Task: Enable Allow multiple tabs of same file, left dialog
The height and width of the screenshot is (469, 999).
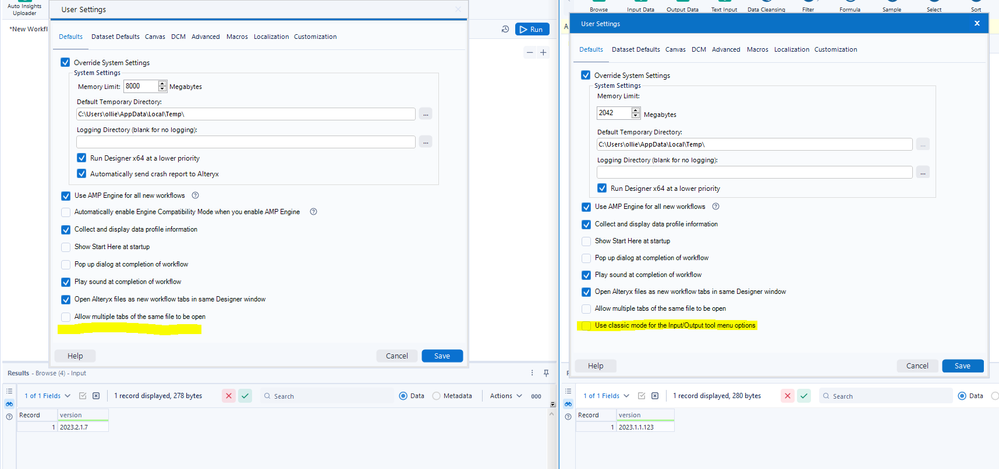Action: 66,316
